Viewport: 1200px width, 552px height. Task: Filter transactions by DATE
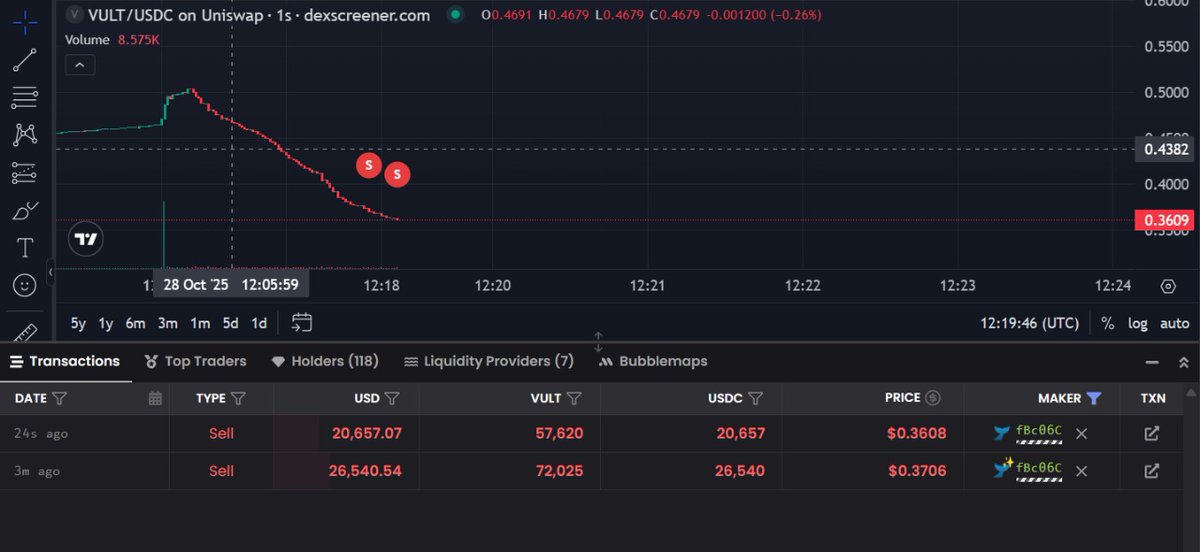pyautogui.click(x=60, y=398)
